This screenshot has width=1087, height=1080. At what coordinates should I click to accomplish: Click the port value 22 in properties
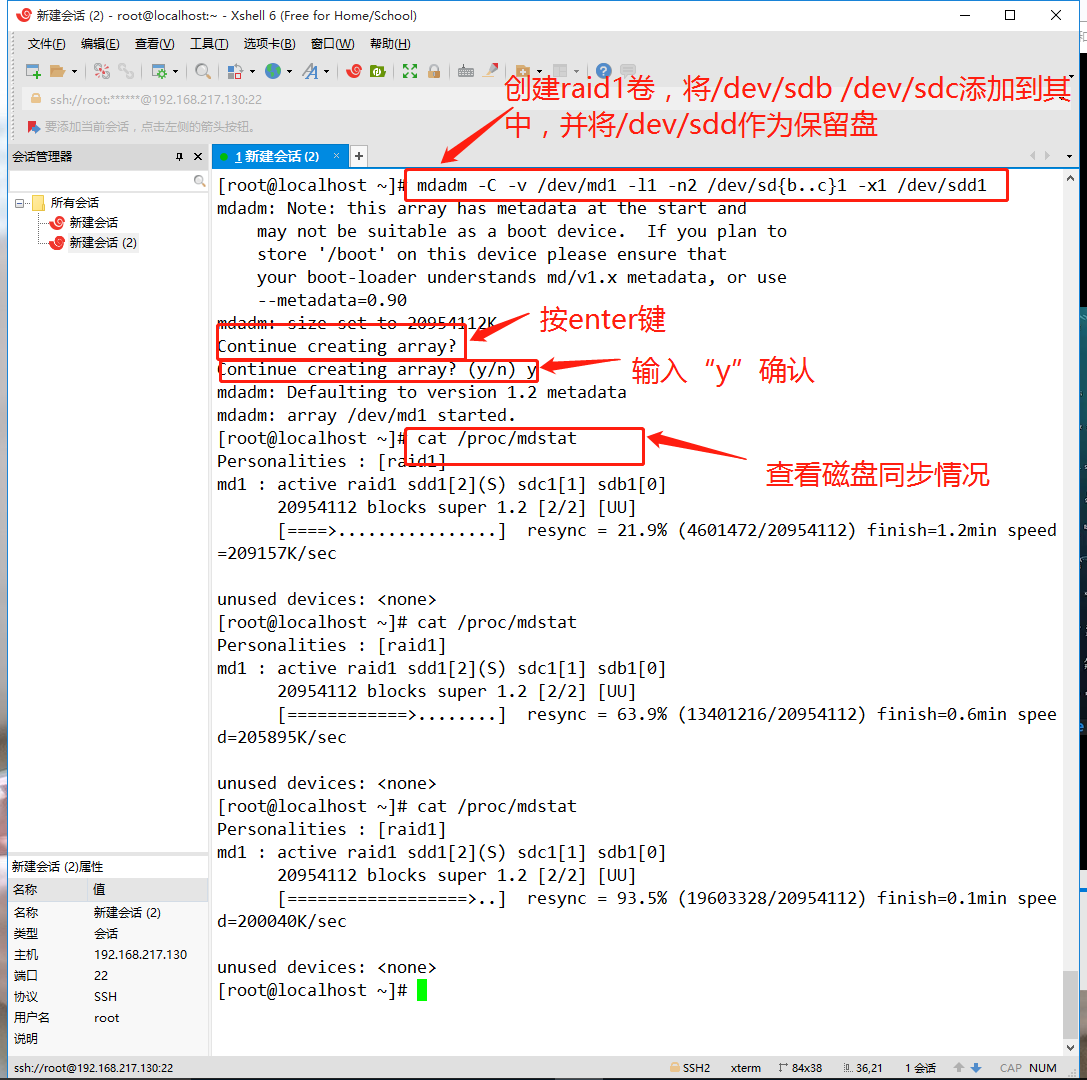[x=101, y=975]
